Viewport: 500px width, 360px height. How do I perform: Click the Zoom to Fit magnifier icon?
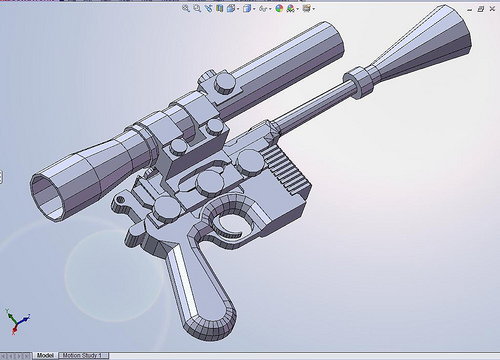[x=186, y=9]
